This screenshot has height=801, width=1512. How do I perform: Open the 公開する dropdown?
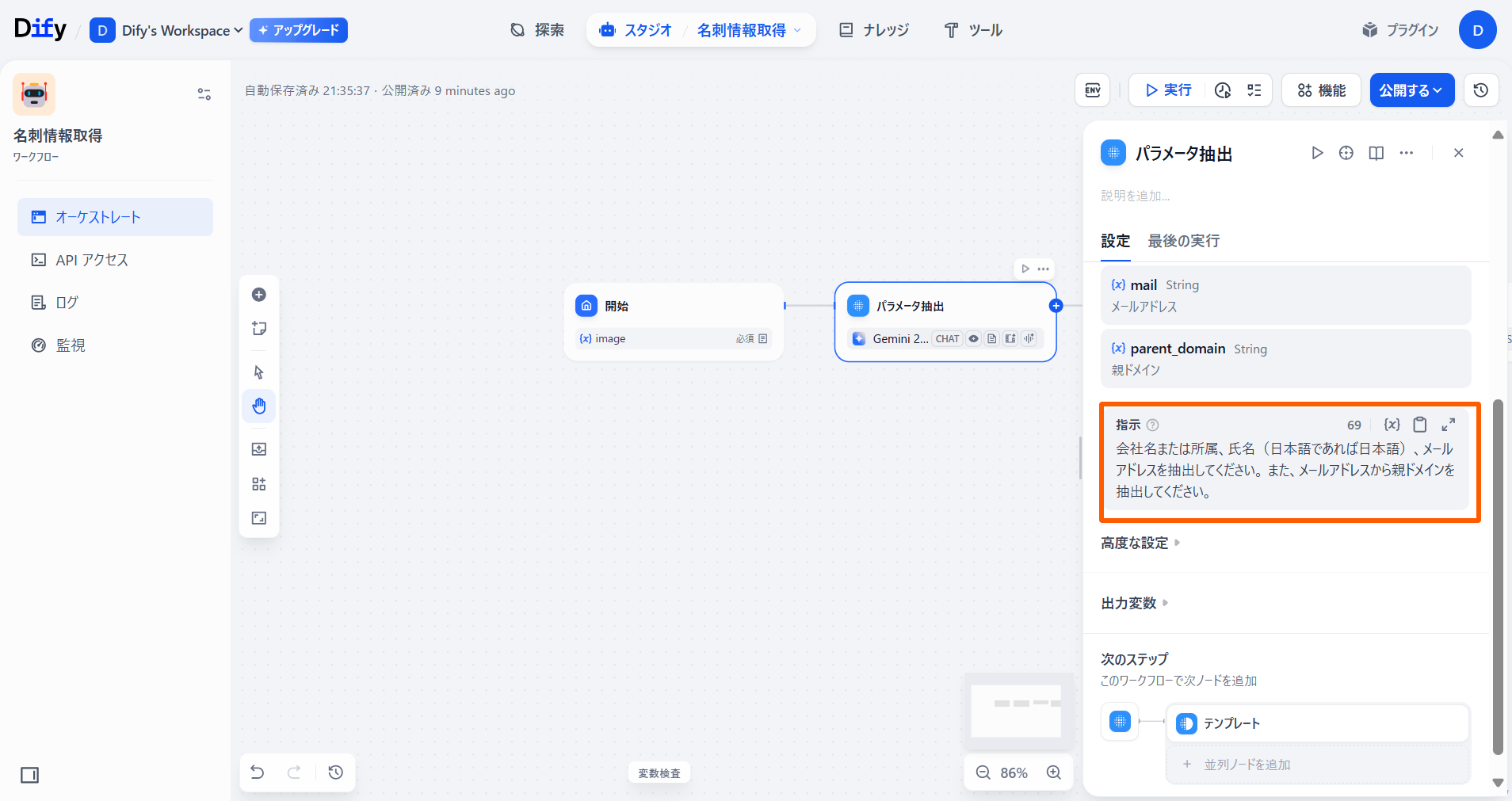tap(1411, 90)
